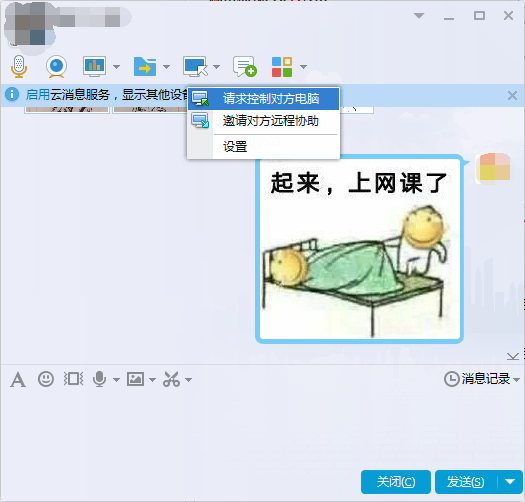The height and width of the screenshot is (502, 525).
Task: Expand the presentation icon dropdown arrow
Action: 116,67
